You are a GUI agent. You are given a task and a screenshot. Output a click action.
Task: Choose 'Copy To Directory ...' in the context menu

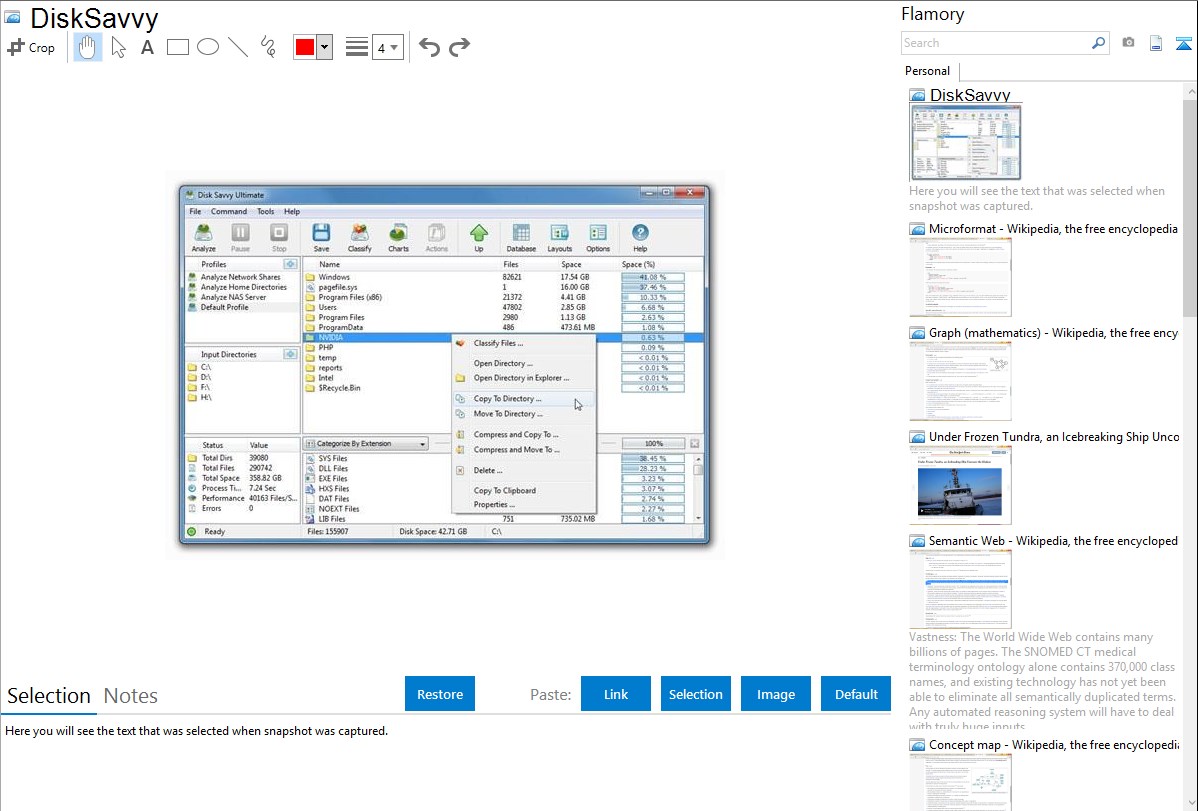(x=524, y=398)
